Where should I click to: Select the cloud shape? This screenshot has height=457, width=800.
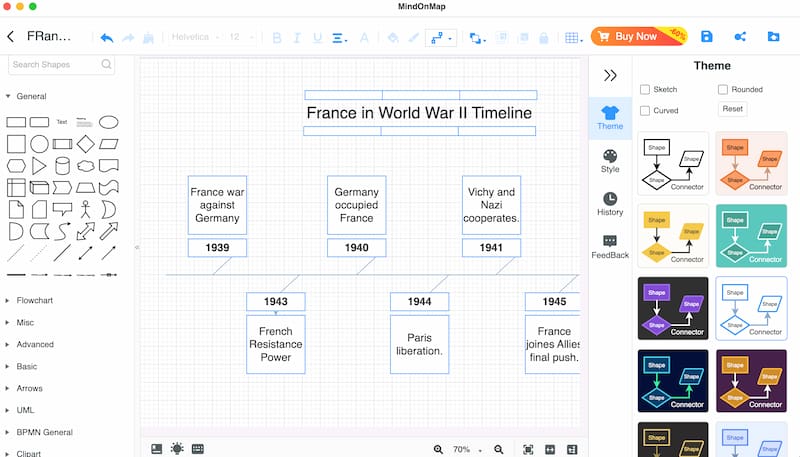coord(86,166)
